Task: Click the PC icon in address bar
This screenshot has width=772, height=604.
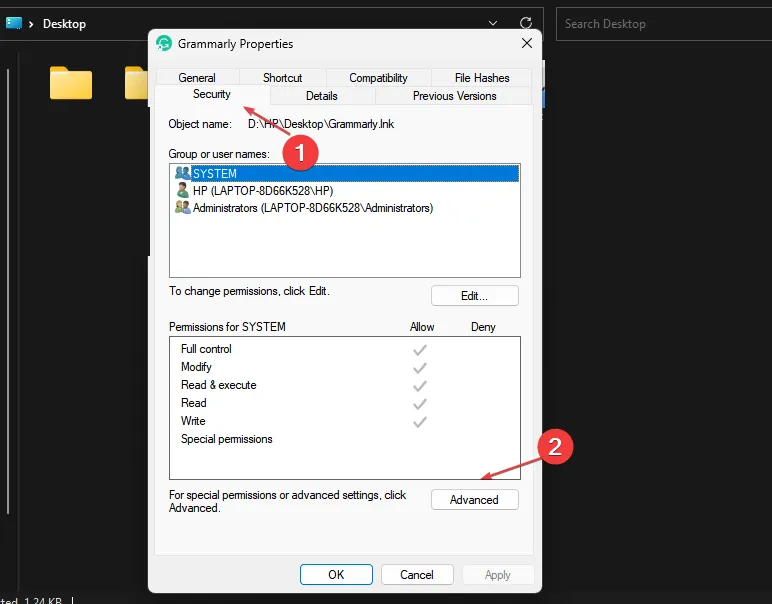Action: click(13, 23)
